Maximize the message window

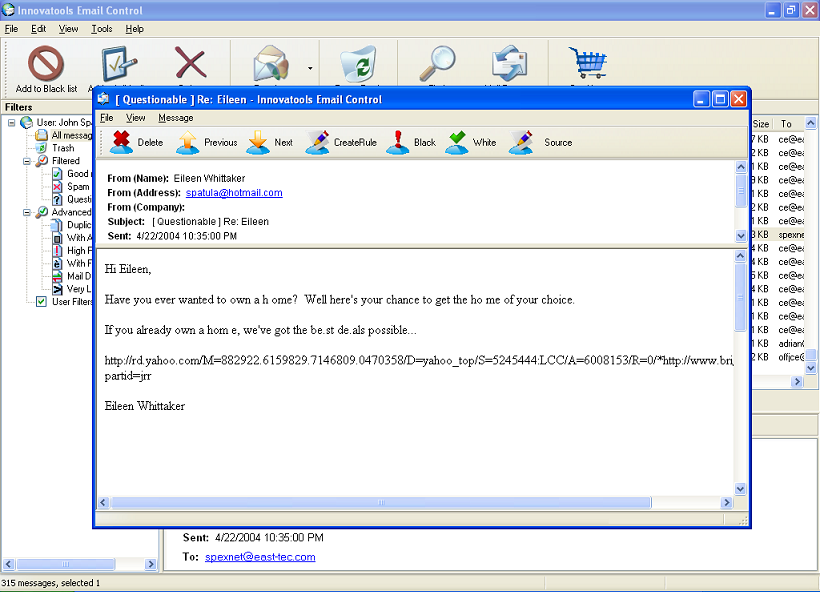click(720, 99)
